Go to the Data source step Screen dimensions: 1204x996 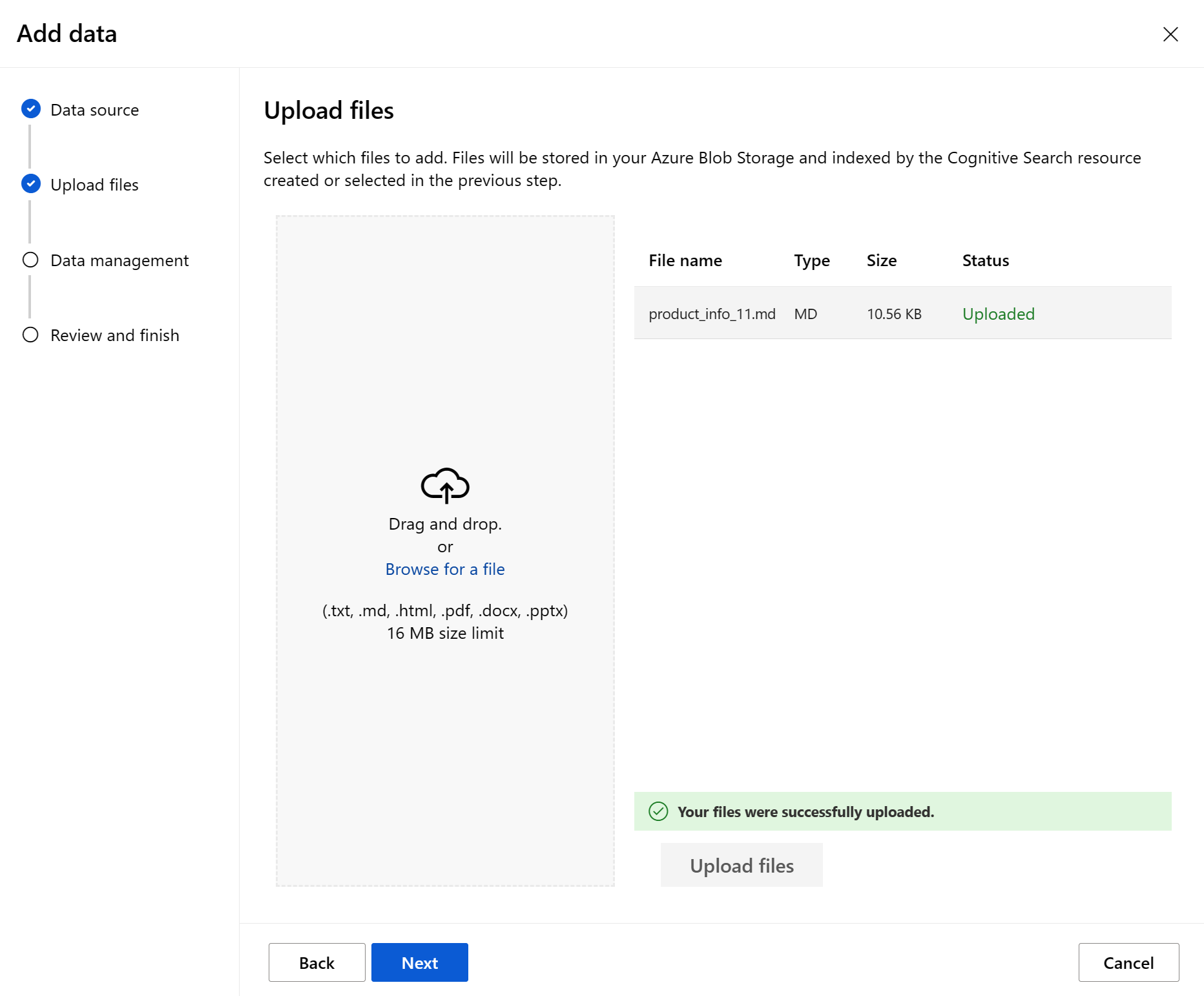tap(95, 110)
